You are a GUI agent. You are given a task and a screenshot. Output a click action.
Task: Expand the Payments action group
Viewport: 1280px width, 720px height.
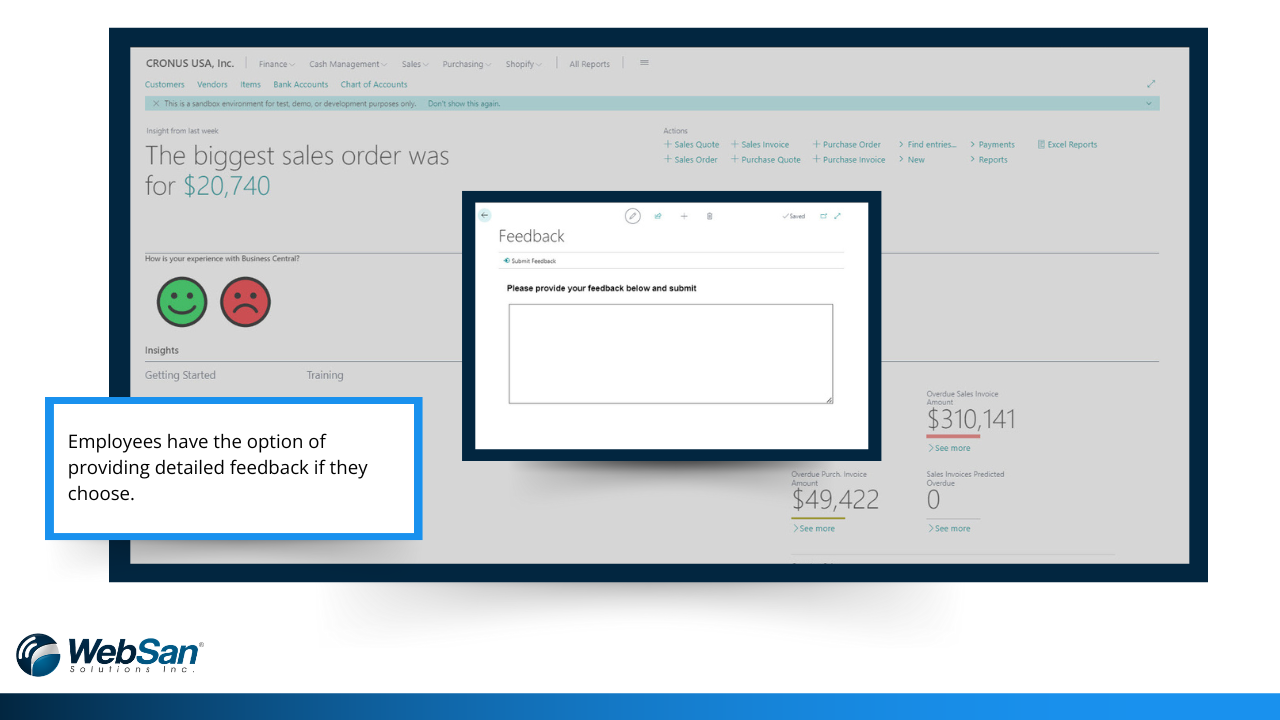pyautogui.click(x=992, y=144)
